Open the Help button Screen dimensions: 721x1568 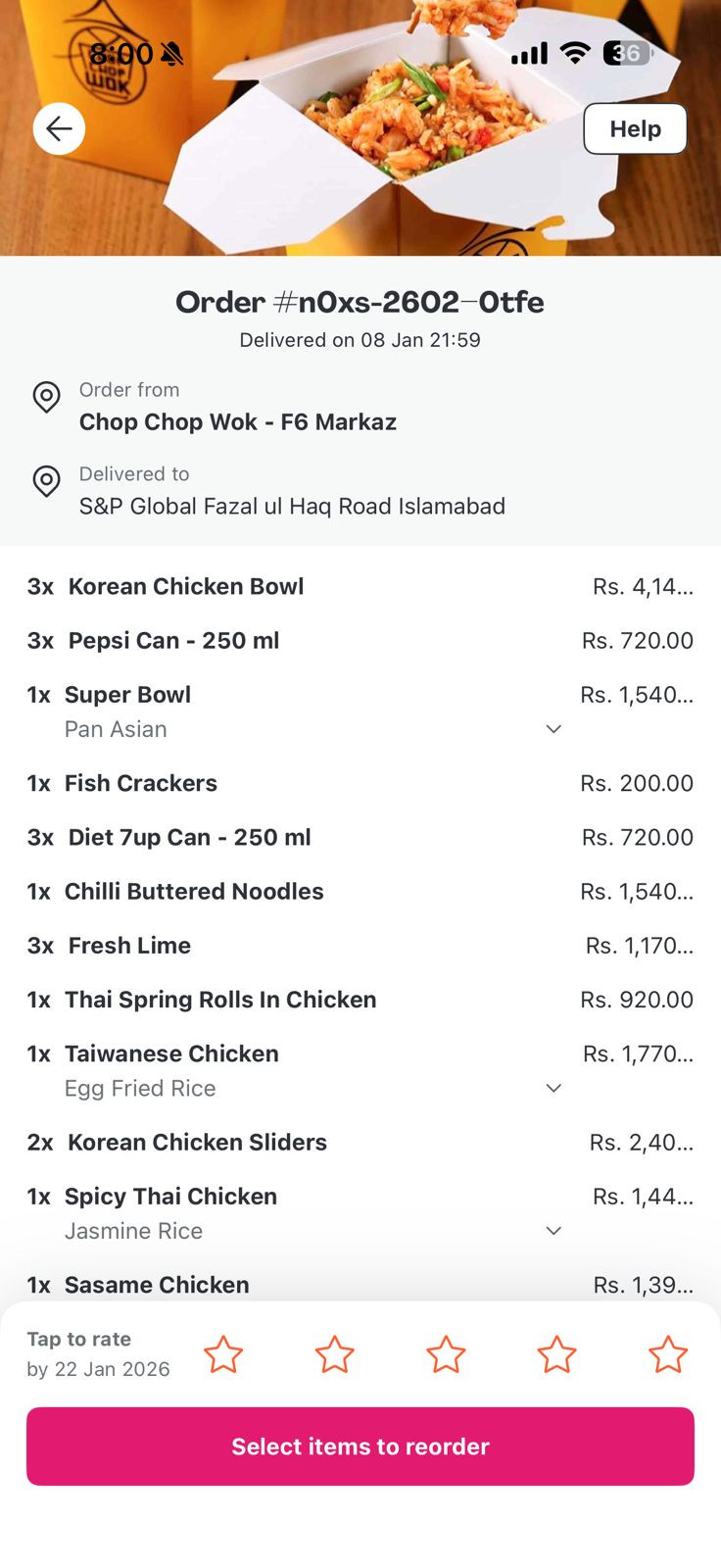point(635,128)
